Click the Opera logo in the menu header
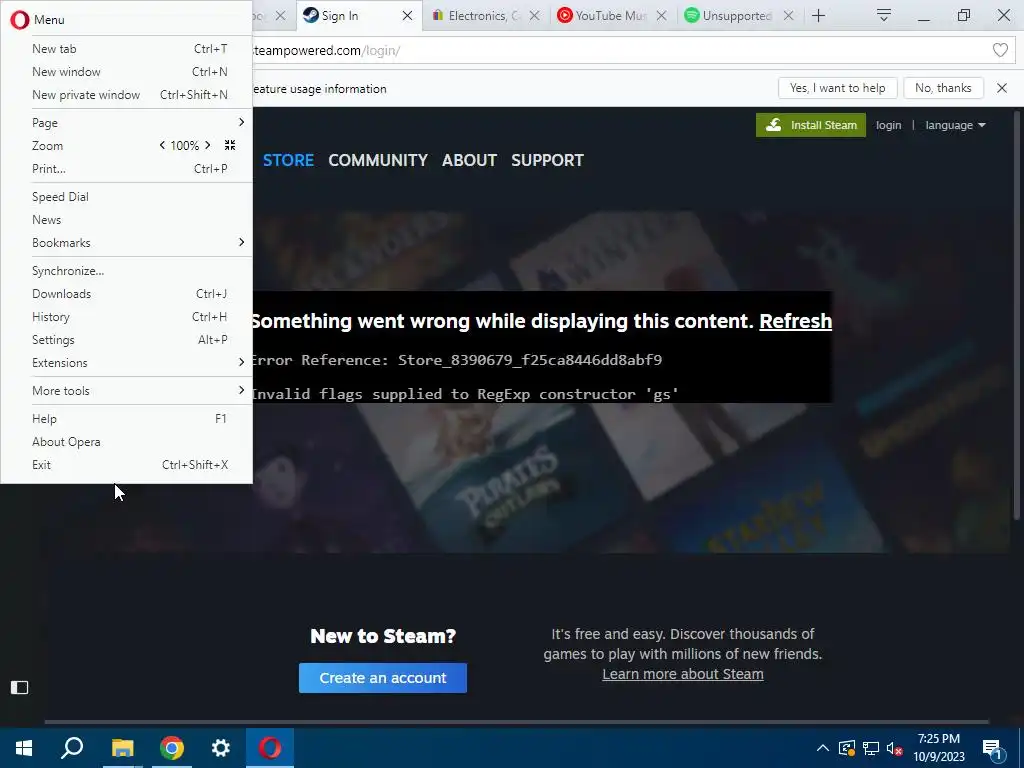 20,20
